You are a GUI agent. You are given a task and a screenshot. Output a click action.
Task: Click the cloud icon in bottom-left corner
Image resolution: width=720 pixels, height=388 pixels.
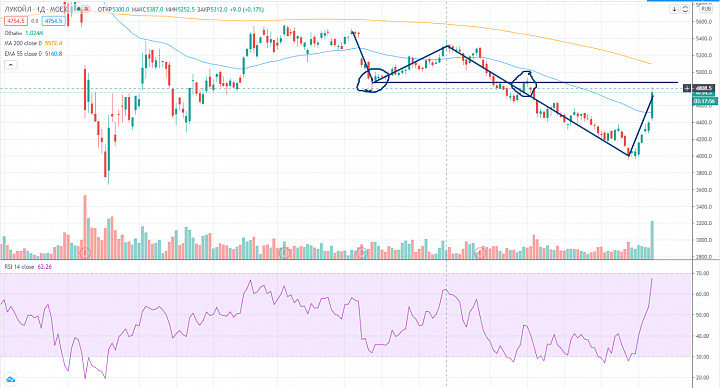10,379
